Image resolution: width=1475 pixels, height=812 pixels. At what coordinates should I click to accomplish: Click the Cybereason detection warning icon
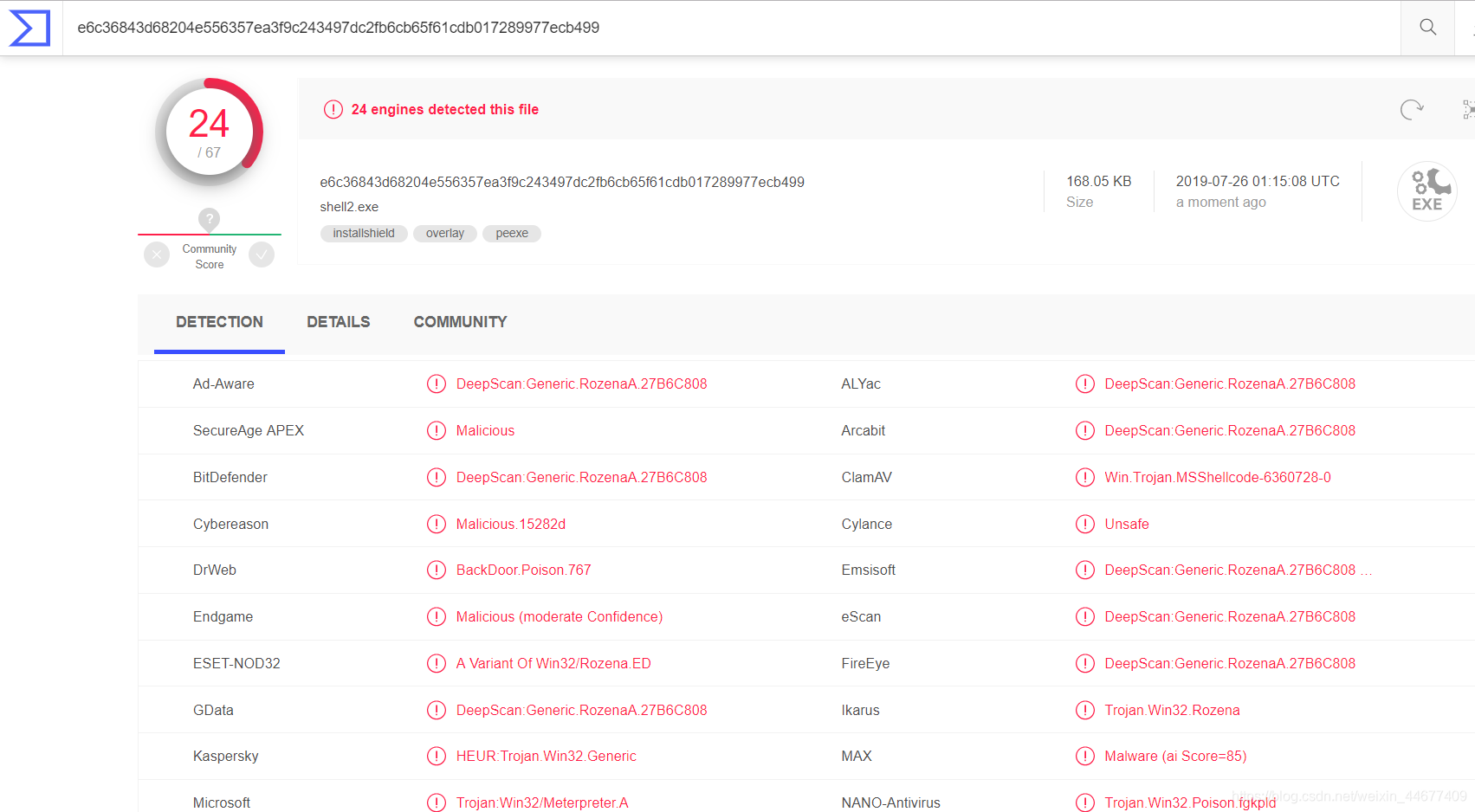tap(437, 524)
